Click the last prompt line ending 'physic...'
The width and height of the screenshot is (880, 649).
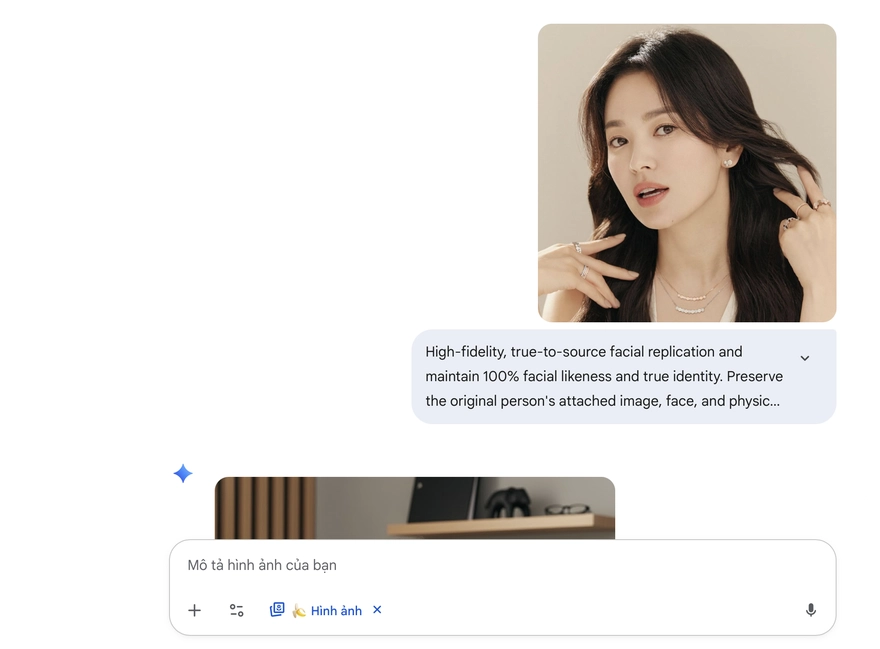[602, 401]
